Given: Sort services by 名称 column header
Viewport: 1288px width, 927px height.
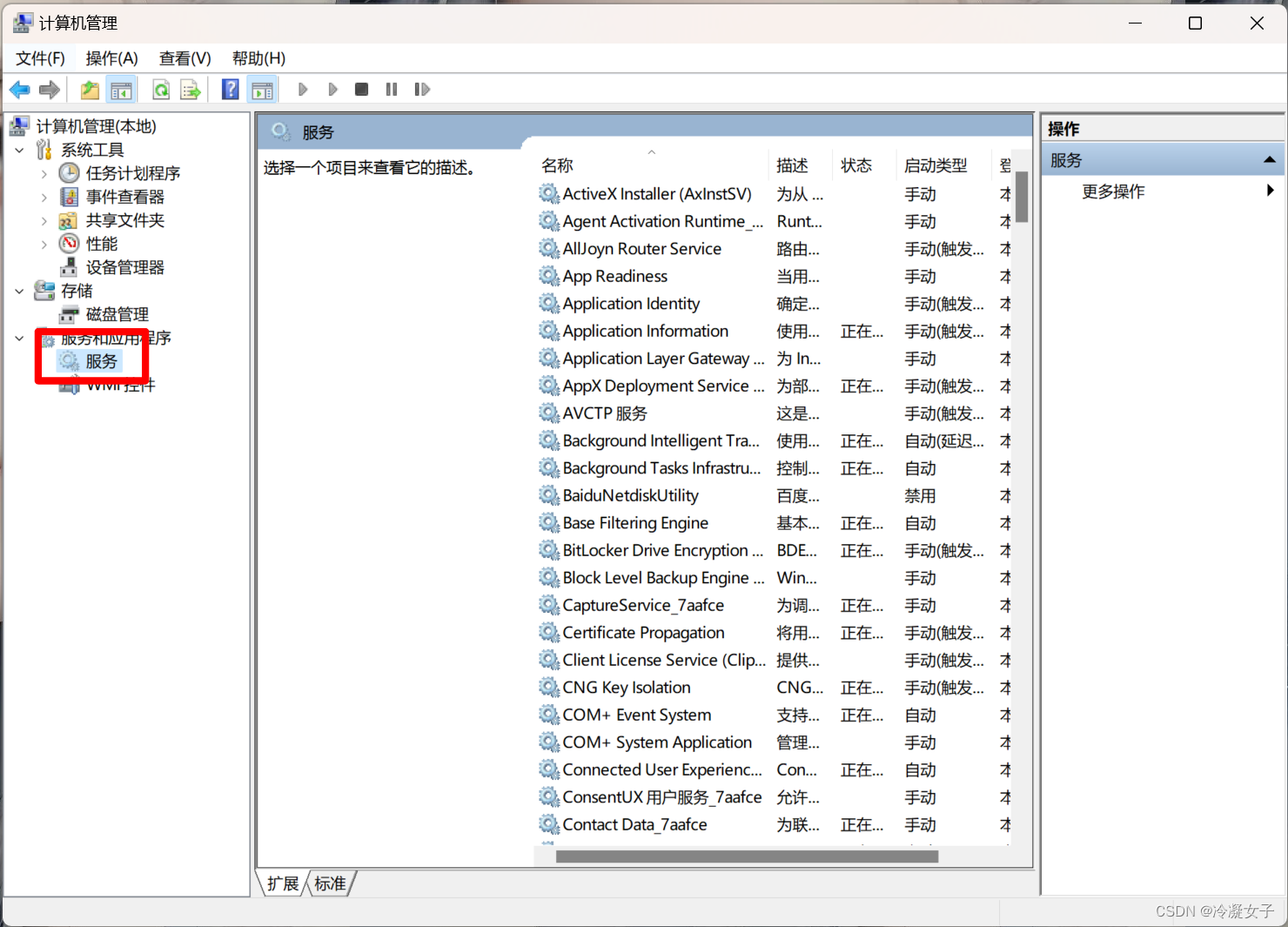Looking at the screenshot, I should click(x=652, y=165).
